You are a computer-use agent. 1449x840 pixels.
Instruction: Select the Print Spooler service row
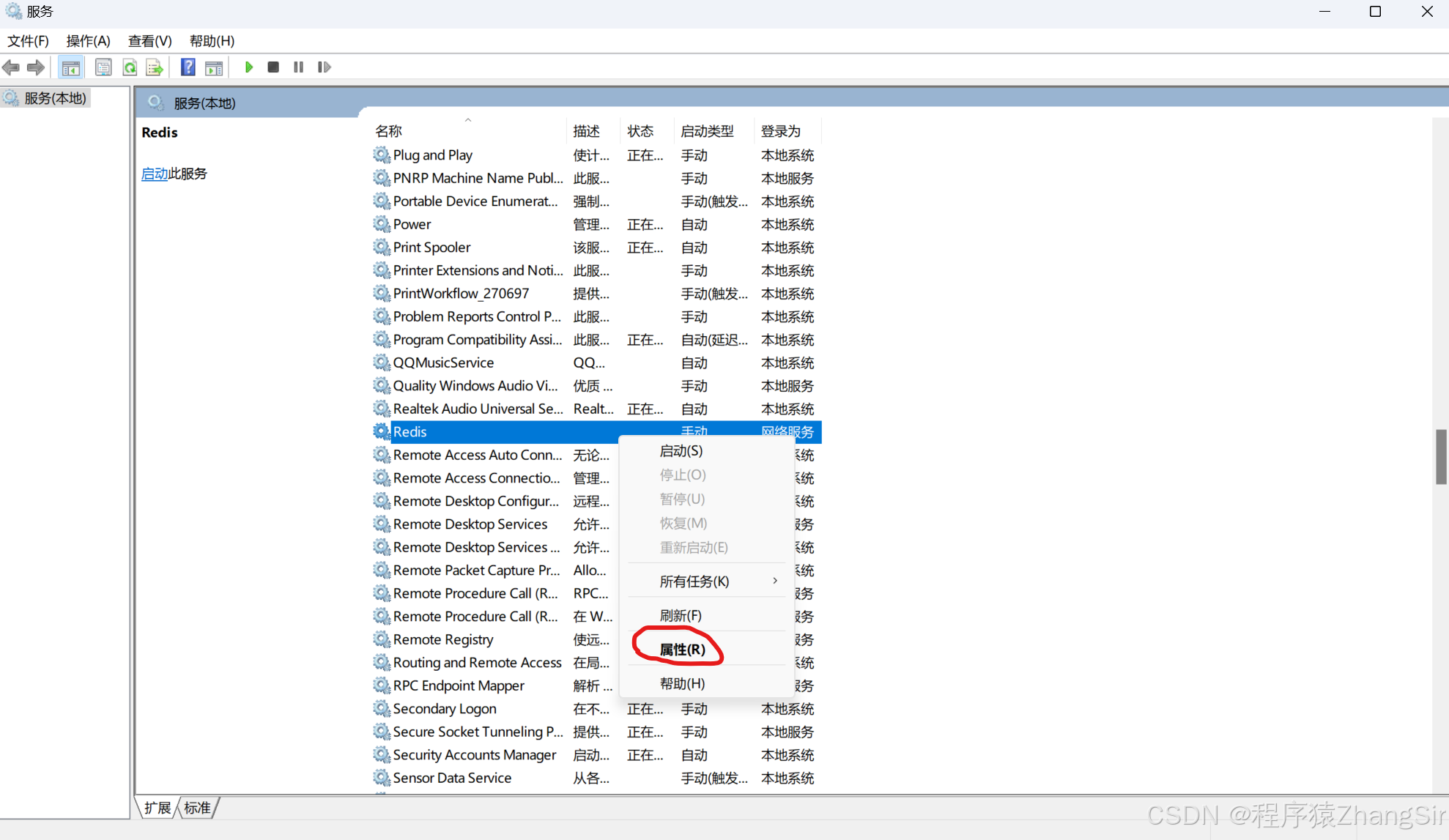tap(431, 248)
